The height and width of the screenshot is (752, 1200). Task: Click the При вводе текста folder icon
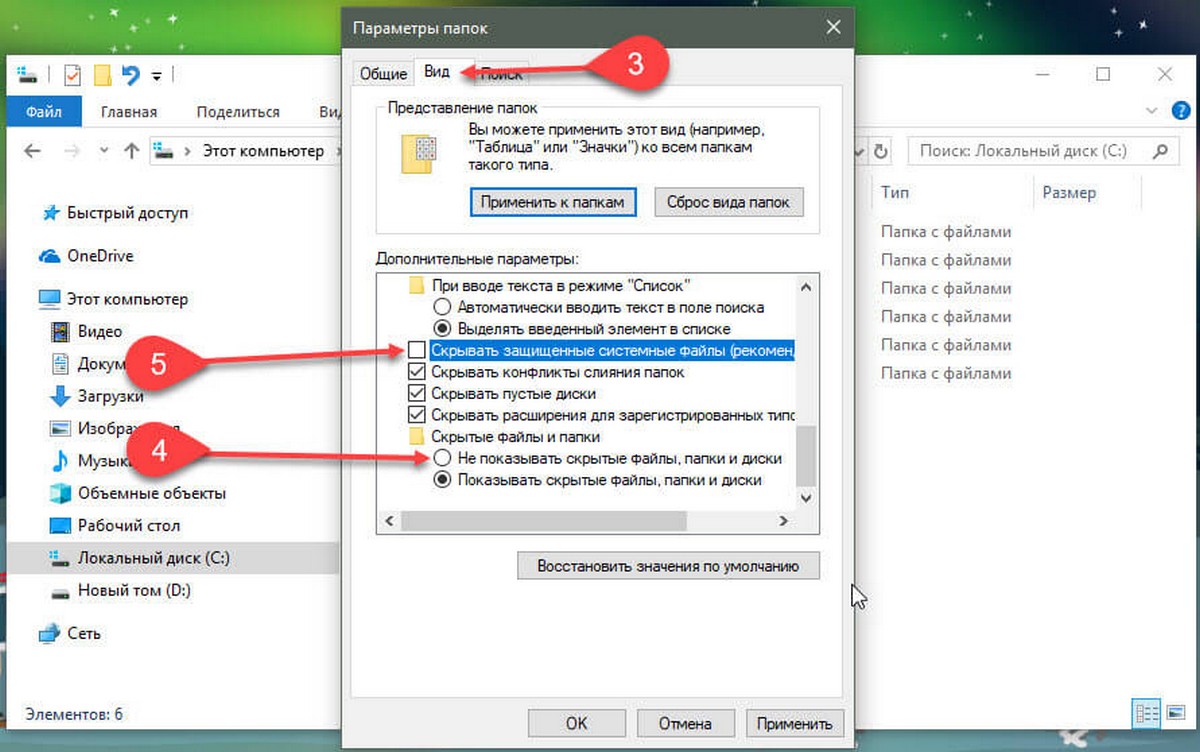point(418,286)
